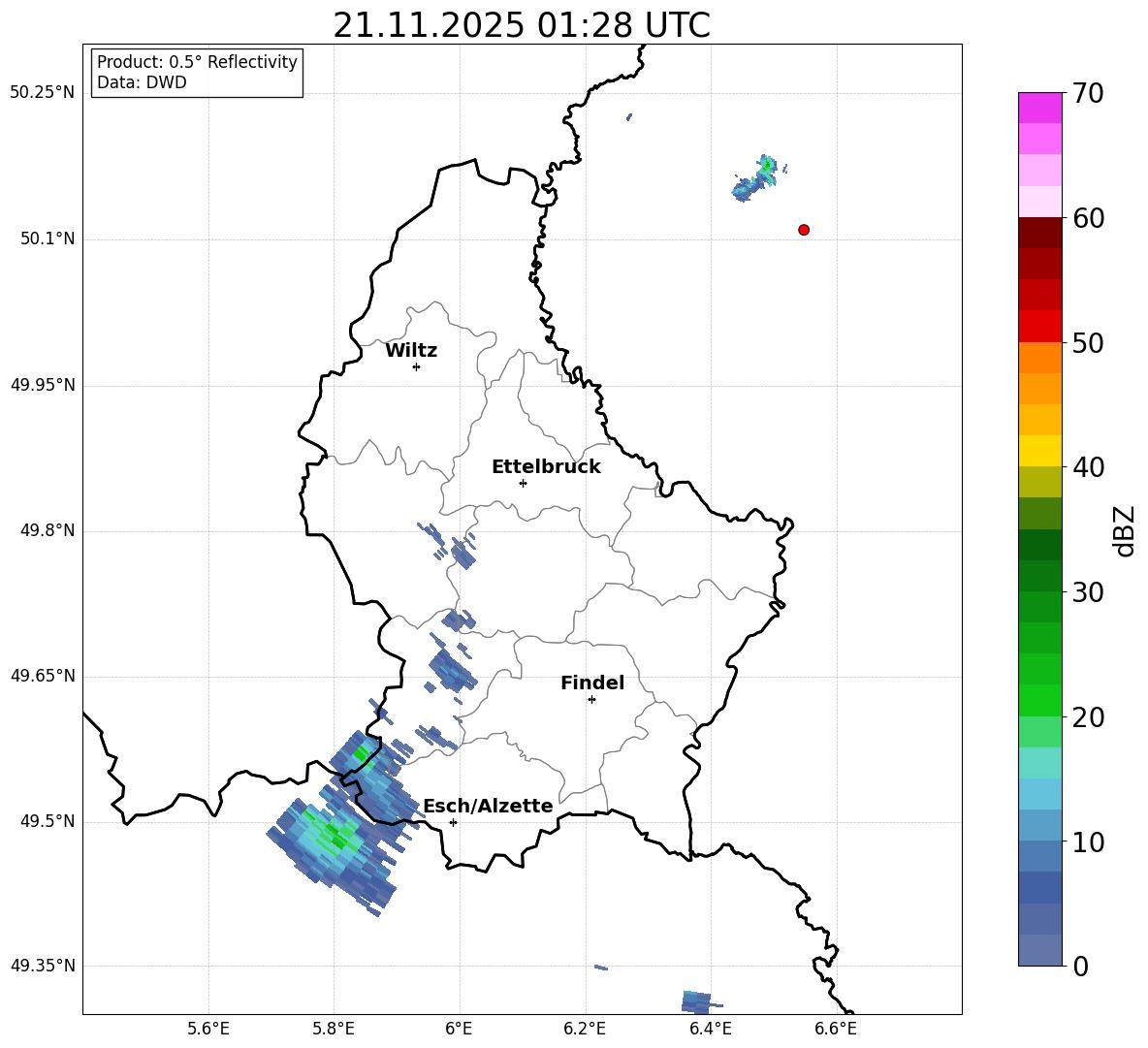Click the cross marker below Esch/Alzette

(453, 822)
